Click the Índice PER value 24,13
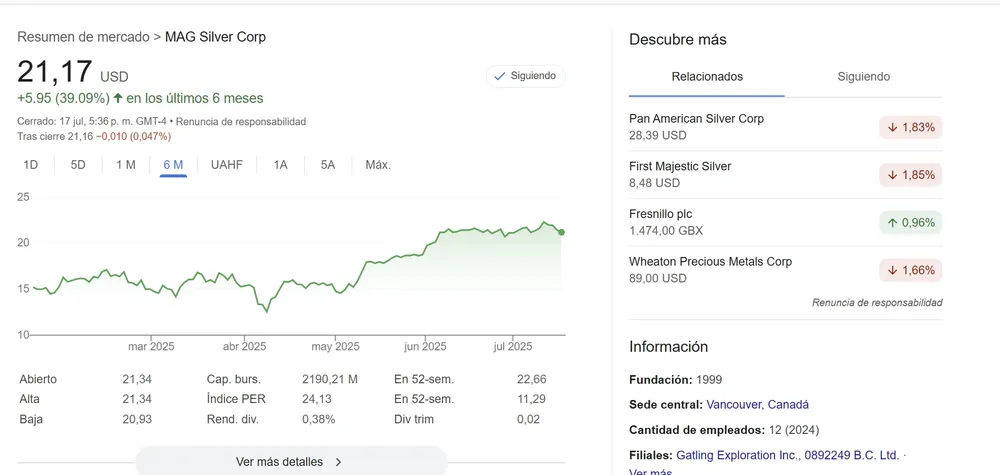The width and height of the screenshot is (1000, 475). tap(316, 399)
